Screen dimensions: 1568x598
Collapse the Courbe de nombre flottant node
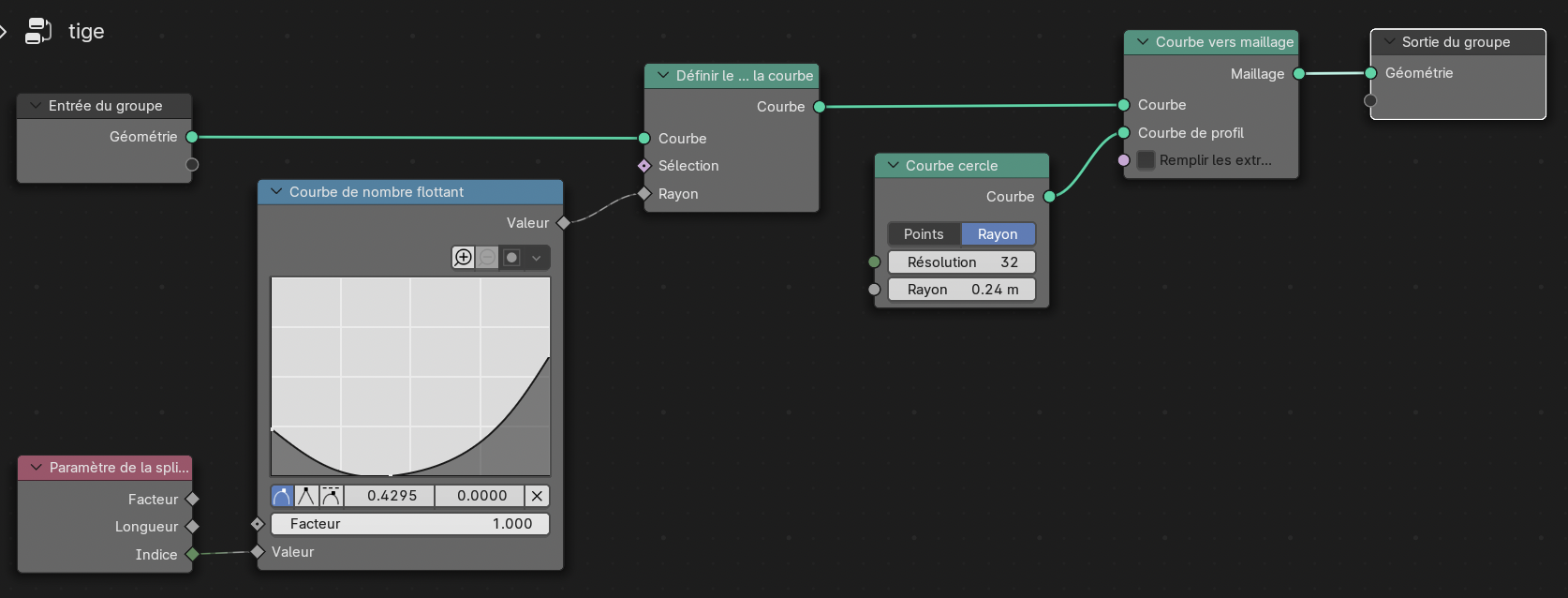tap(276, 192)
